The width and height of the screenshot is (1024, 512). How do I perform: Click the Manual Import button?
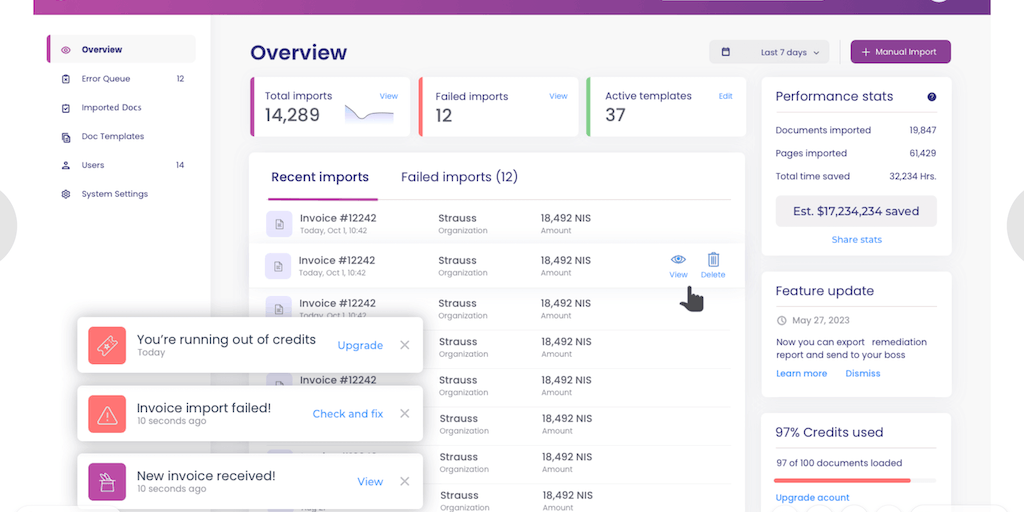tap(901, 52)
